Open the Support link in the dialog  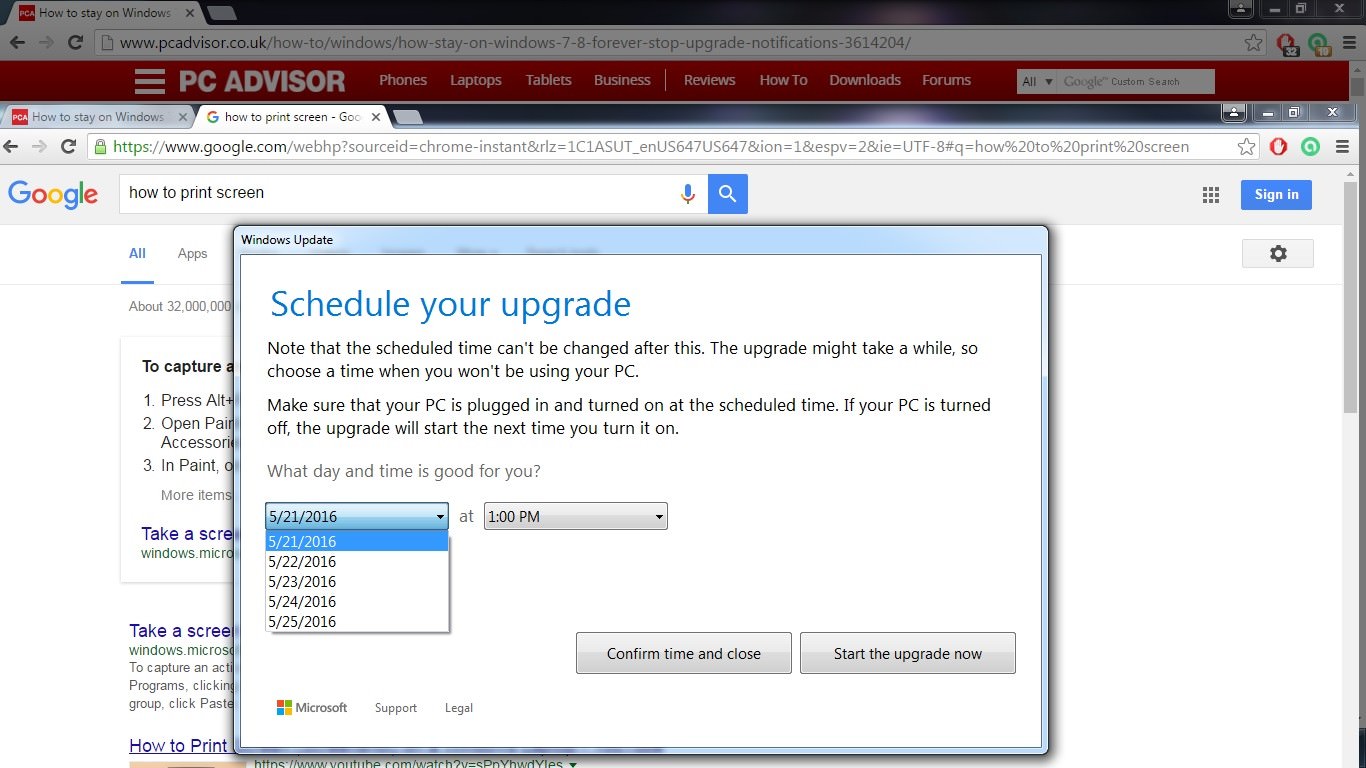[396, 708]
